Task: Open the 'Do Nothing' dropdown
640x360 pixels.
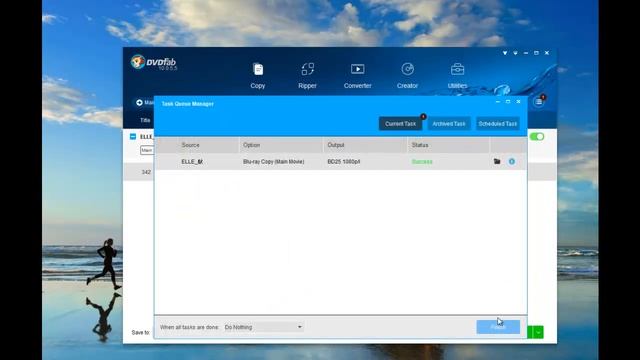Action: (x=263, y=327)
